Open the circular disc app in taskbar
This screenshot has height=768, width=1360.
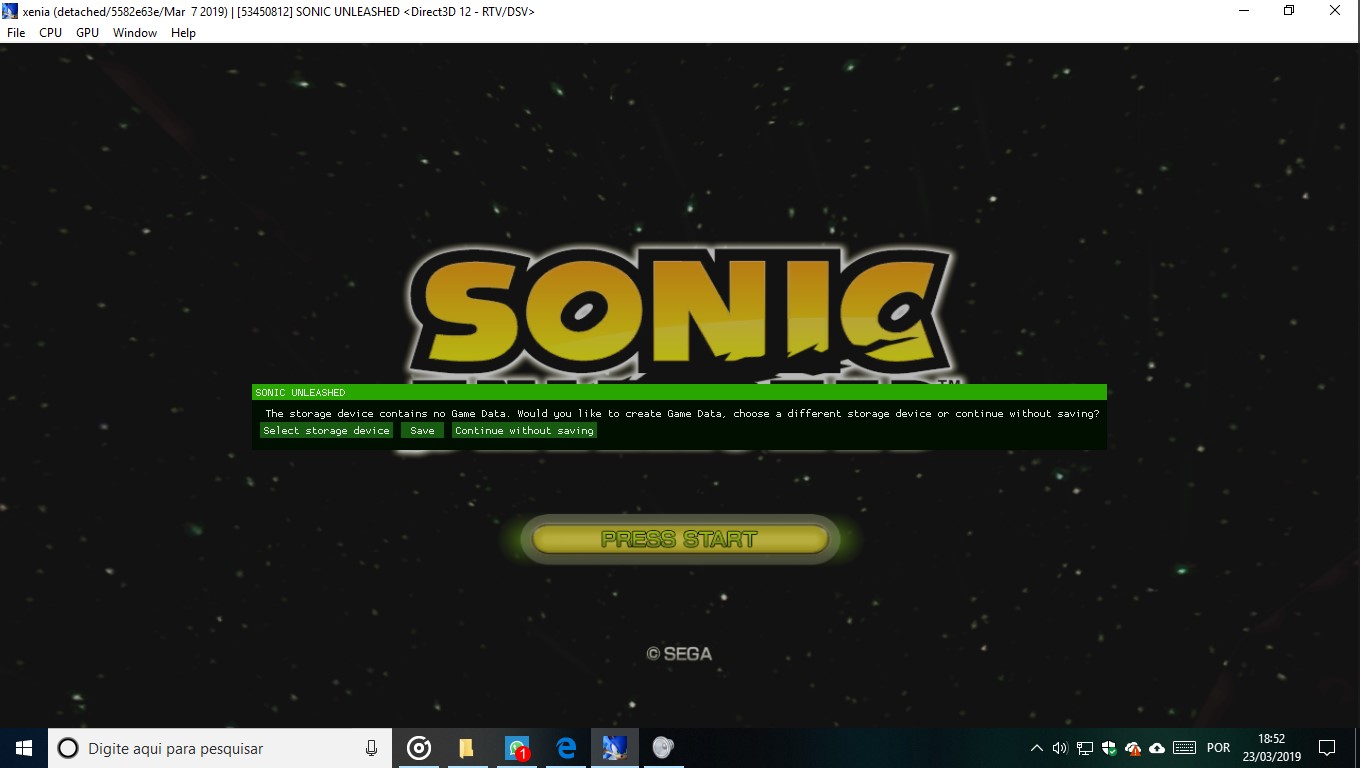click(x=419, y=748)
